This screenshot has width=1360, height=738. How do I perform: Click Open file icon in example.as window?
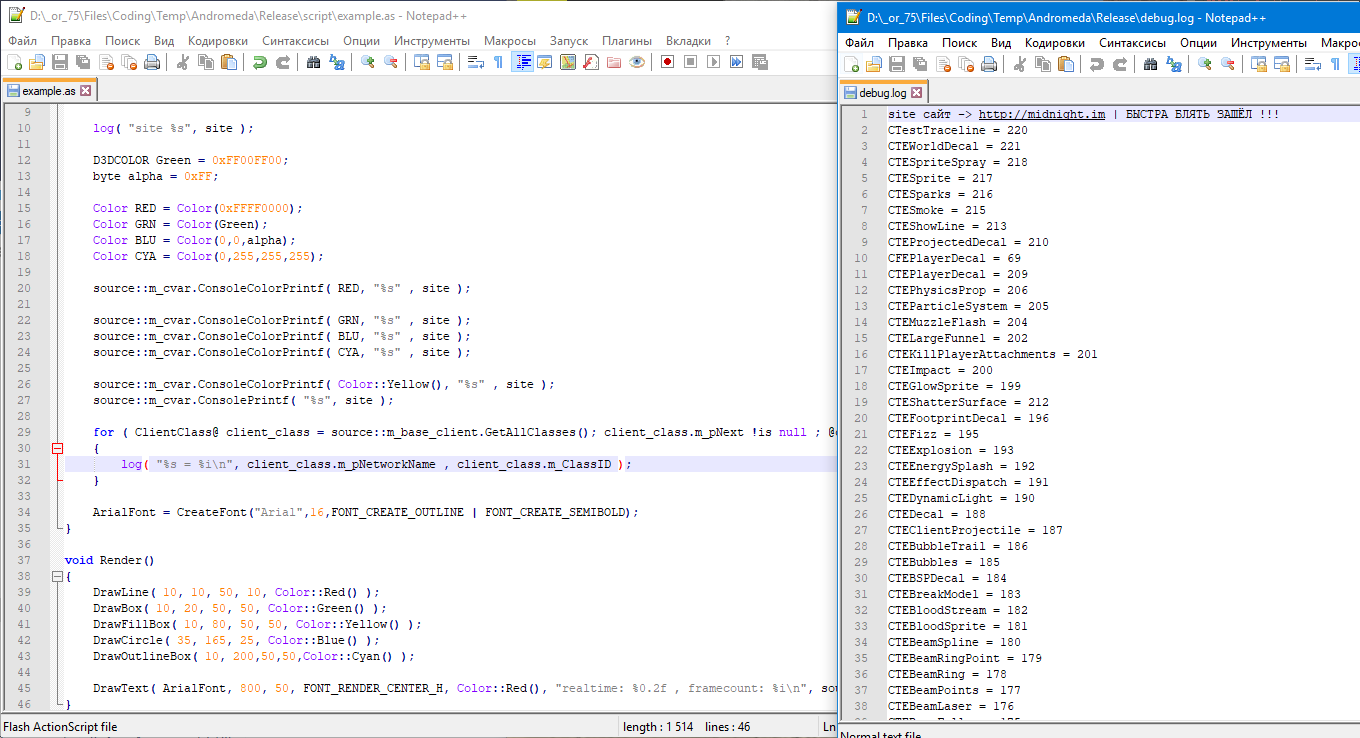click(x=37, y=62)
